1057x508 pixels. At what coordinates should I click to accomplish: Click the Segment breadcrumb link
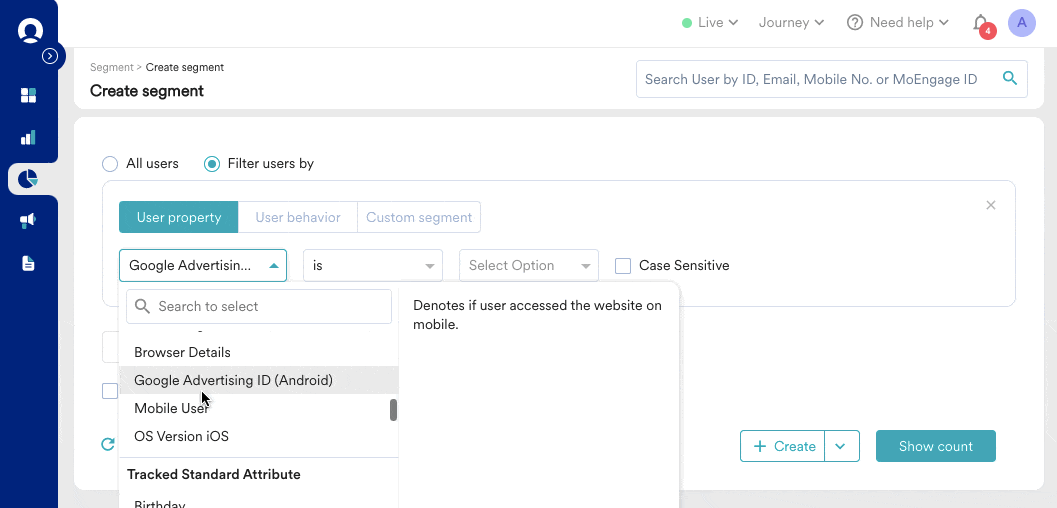tap(112, 67)
